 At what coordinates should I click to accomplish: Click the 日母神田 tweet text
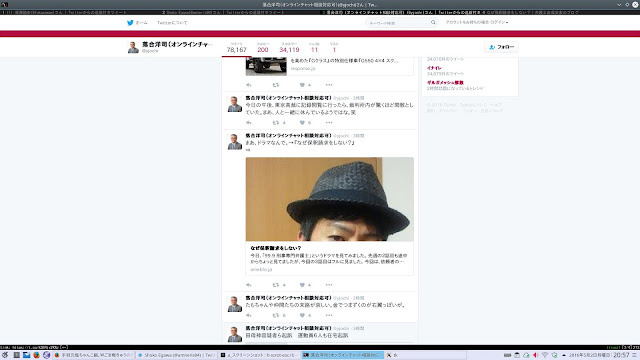click(297, 335)
